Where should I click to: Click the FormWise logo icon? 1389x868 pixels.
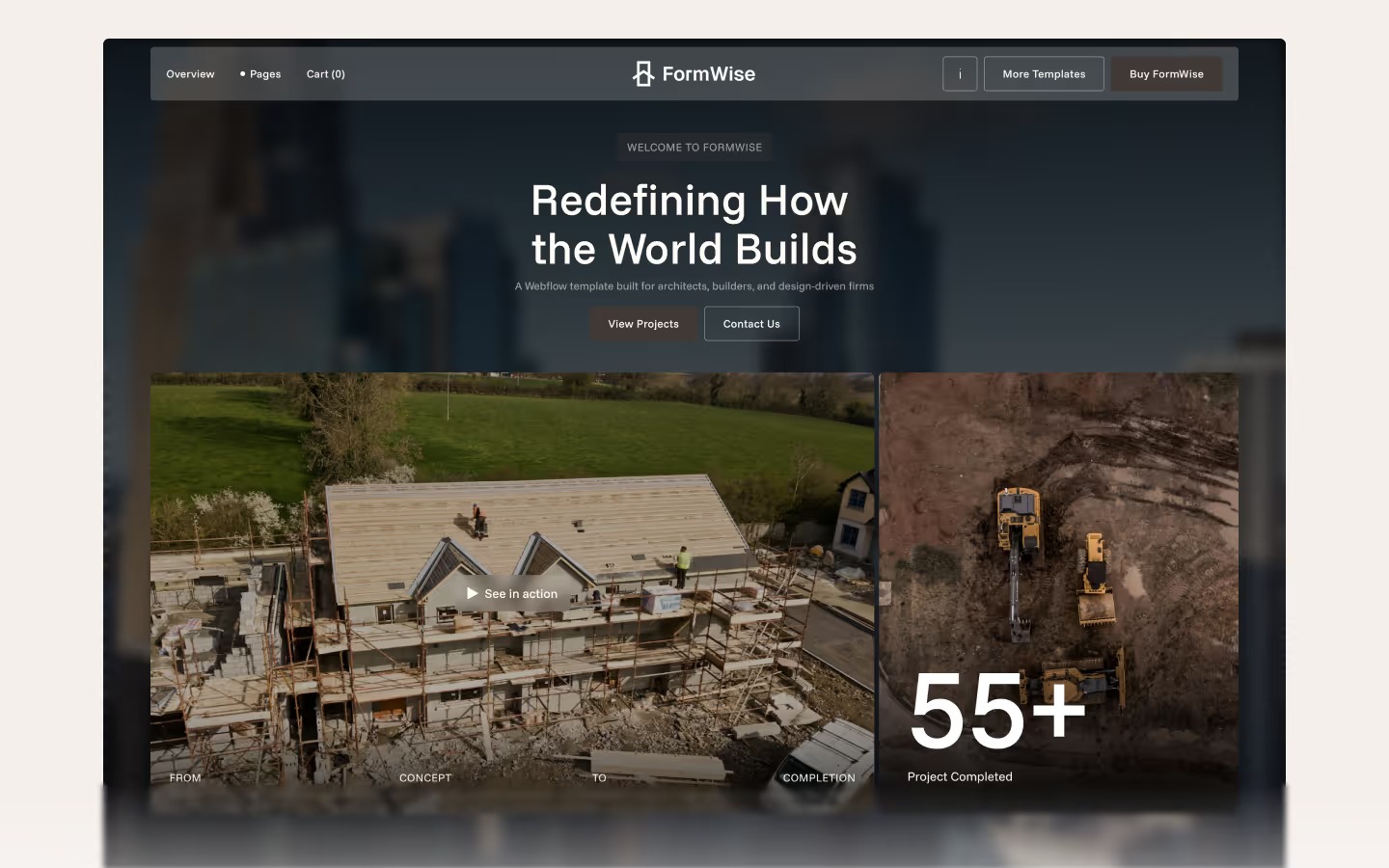point(643,73)
